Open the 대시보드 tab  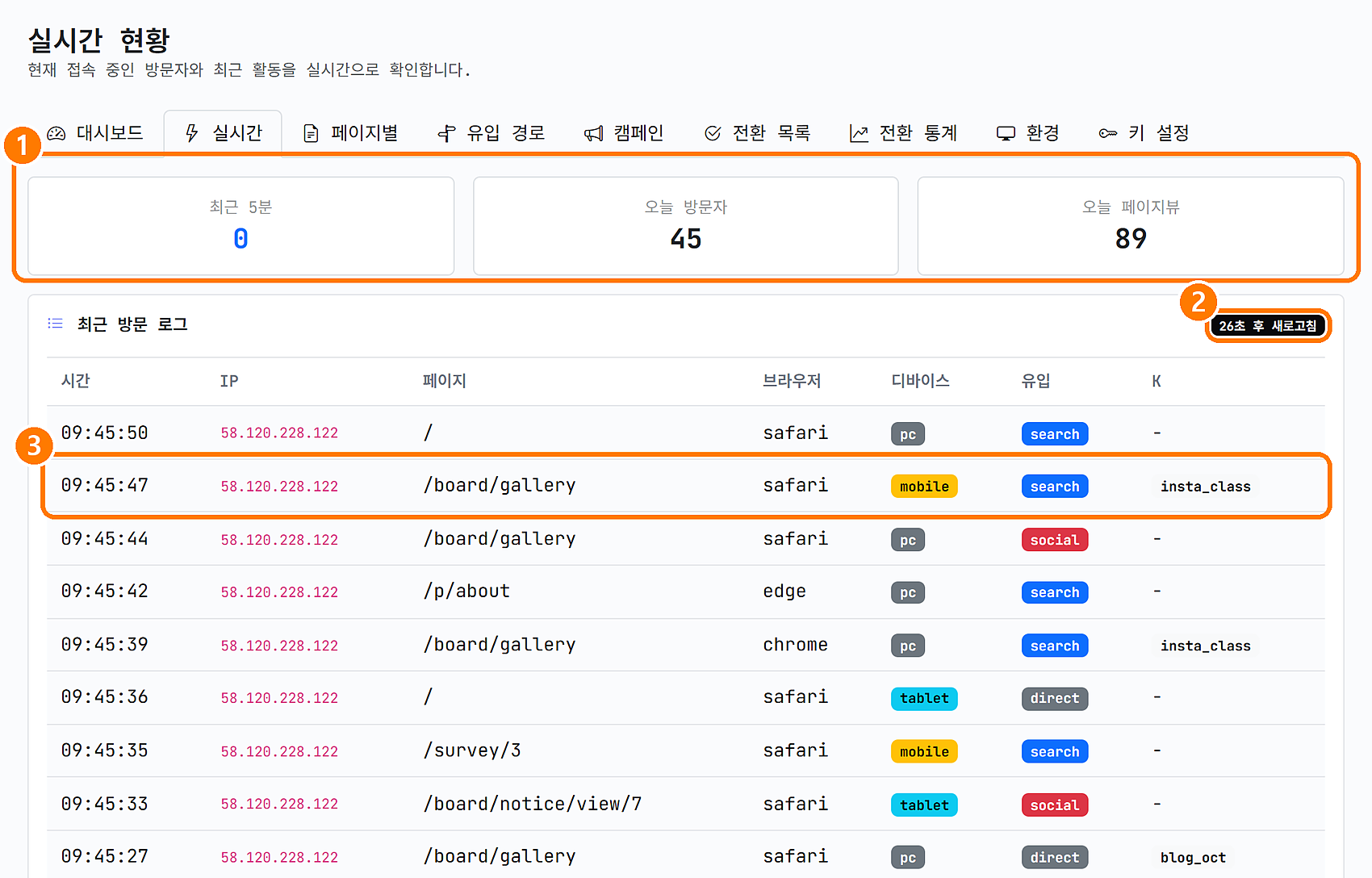pyautogui.click(x=95, y=133)
